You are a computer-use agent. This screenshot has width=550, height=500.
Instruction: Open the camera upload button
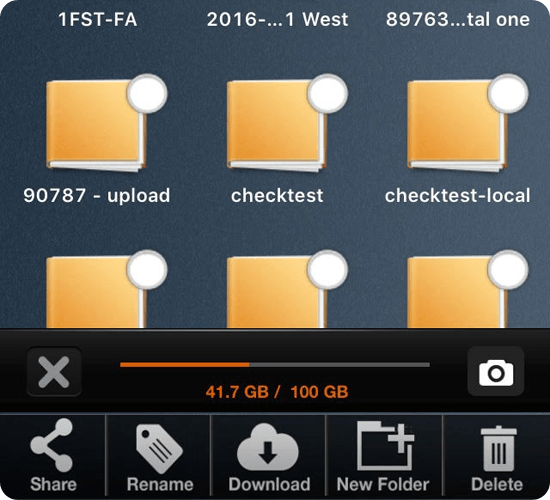coord(496,371)
